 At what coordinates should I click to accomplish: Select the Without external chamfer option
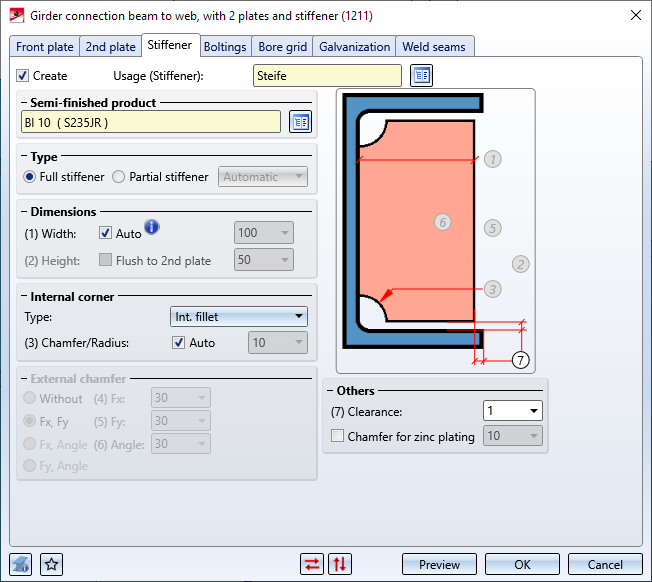(30, 398)
